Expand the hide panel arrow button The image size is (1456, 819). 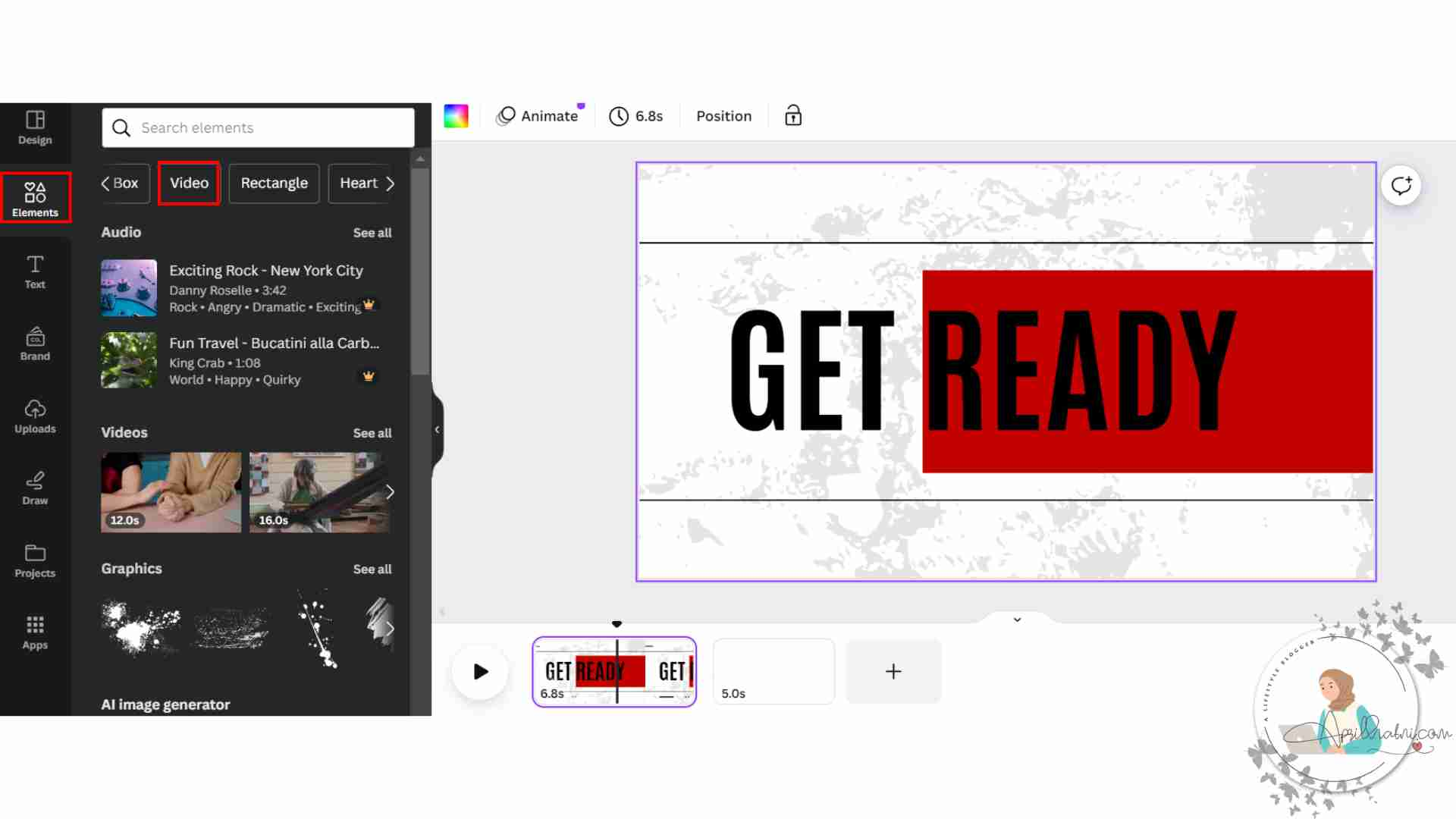(437, 429)
